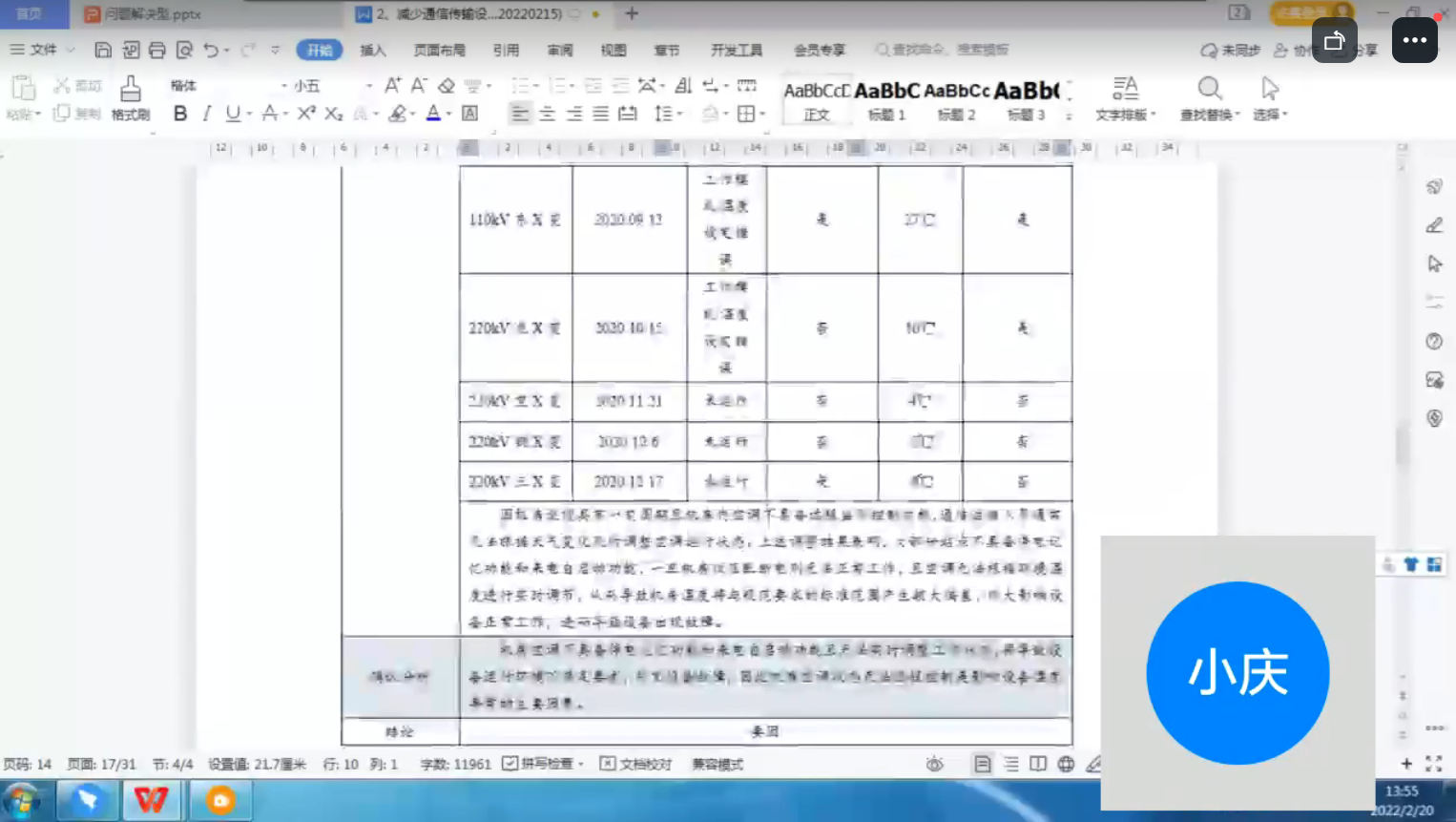Switch to the 插入 (Insert) ribbon tab

(x=373, y=50)
